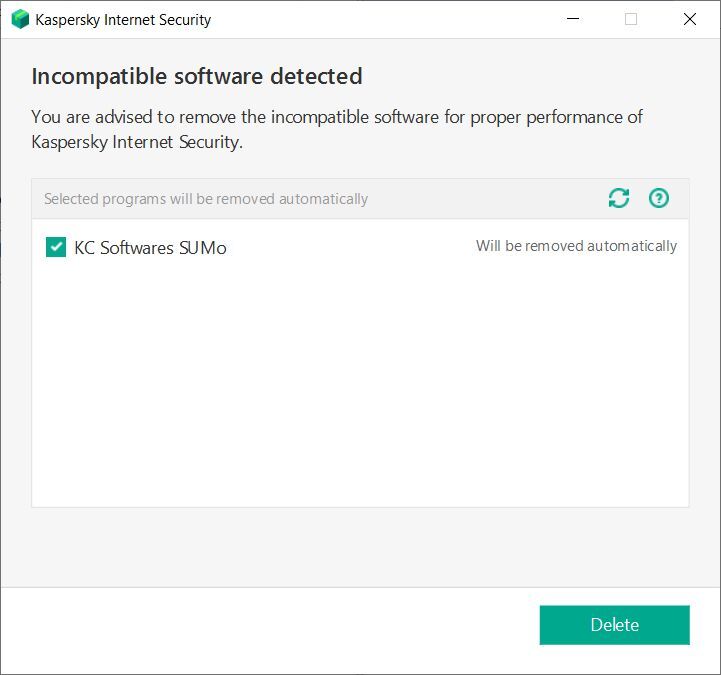Click the 'Will be removed automatically' status text
The height and width of the screenshot is (675, 721).
click(576, 246)
